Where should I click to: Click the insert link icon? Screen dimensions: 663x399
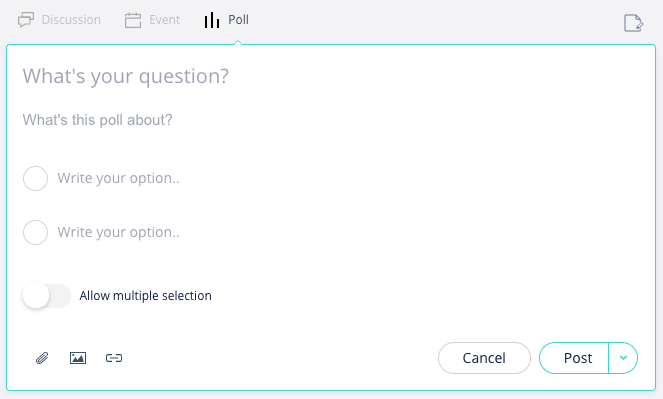click(x=114, y=358)
